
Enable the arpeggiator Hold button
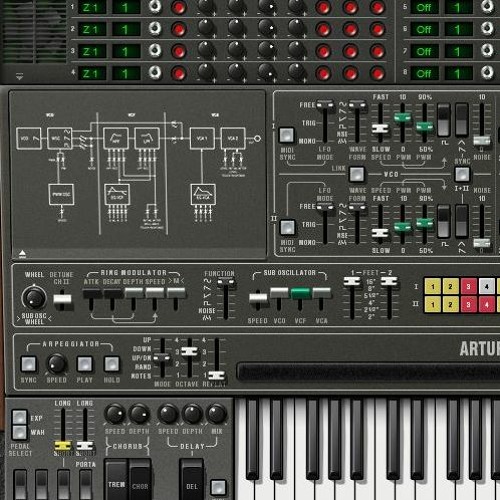[x=112, y=364]
